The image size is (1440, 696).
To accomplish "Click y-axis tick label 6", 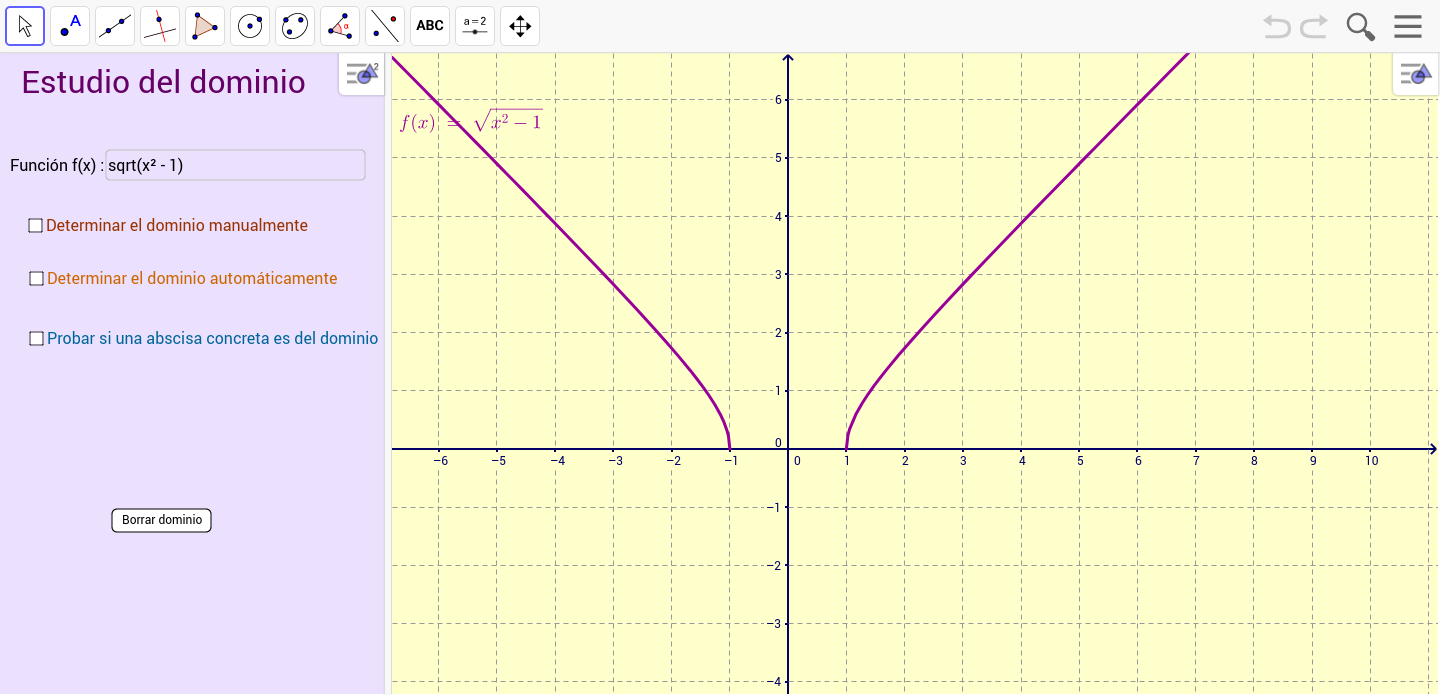I will (x=778, y=99).
